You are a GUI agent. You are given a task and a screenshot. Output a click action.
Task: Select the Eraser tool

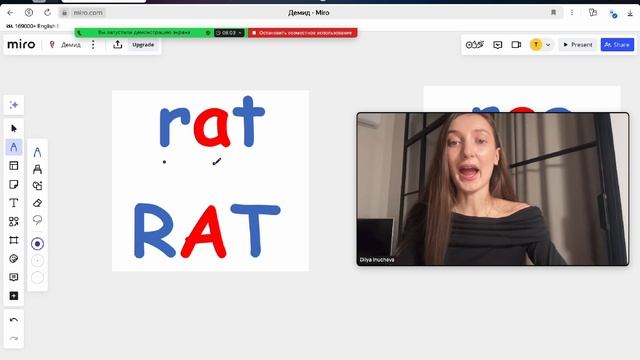[37, 203]
